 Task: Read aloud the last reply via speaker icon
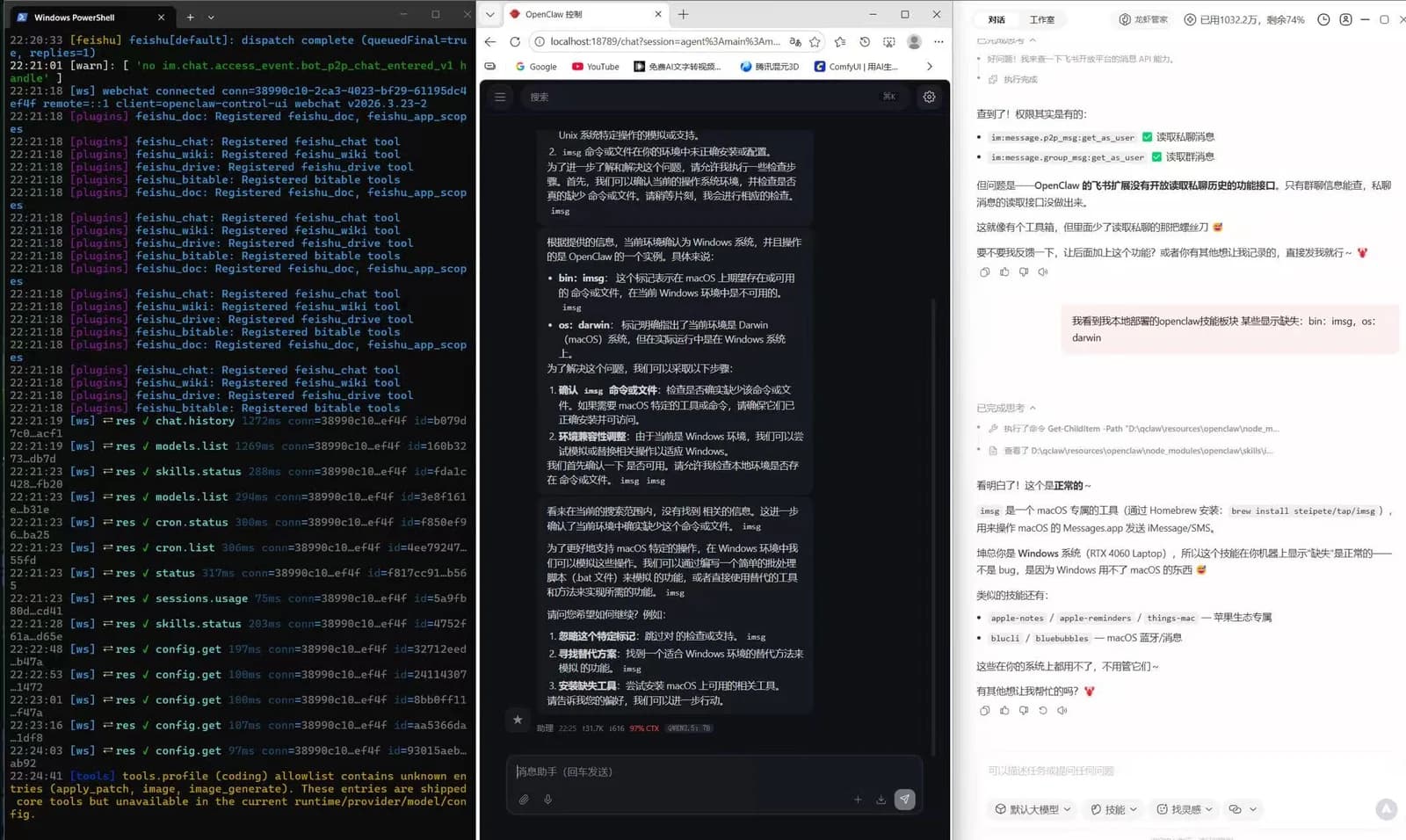[x=1062, y=710]
